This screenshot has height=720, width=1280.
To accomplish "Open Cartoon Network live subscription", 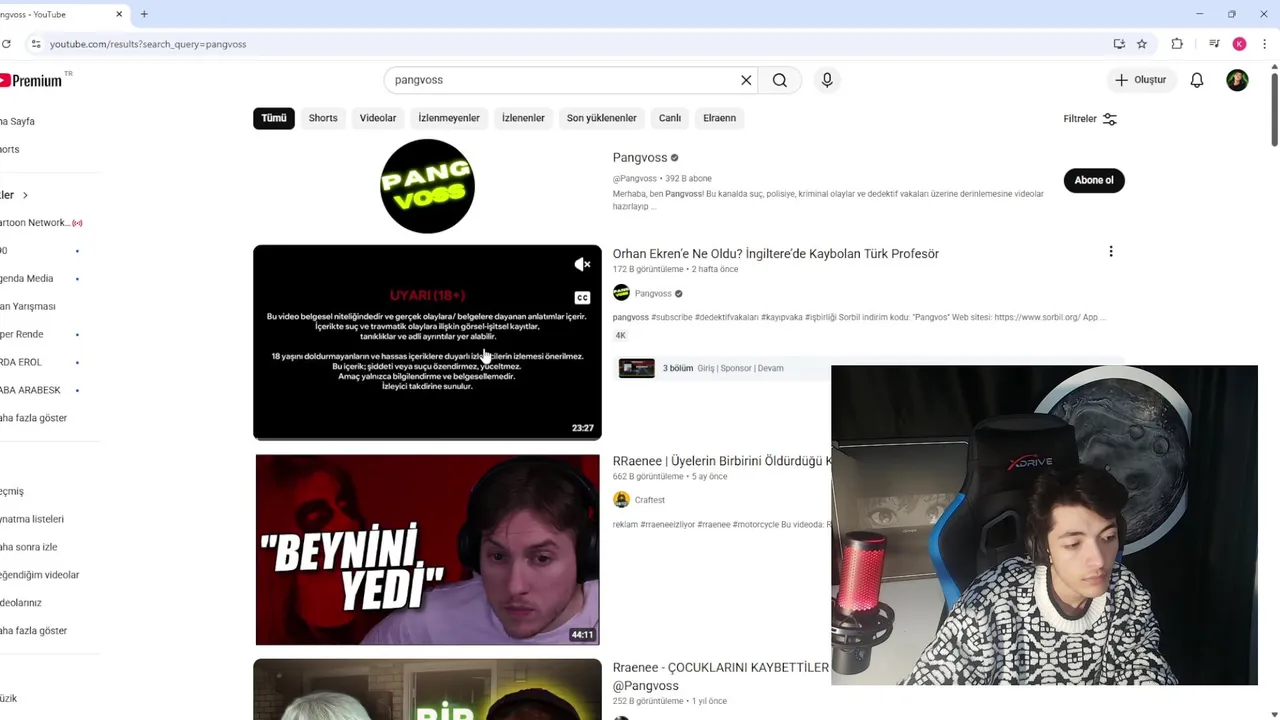I will 40,223.
